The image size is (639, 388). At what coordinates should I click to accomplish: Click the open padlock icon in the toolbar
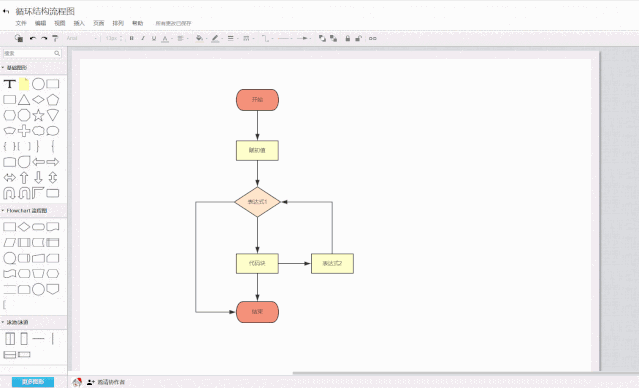coord(359,38)
